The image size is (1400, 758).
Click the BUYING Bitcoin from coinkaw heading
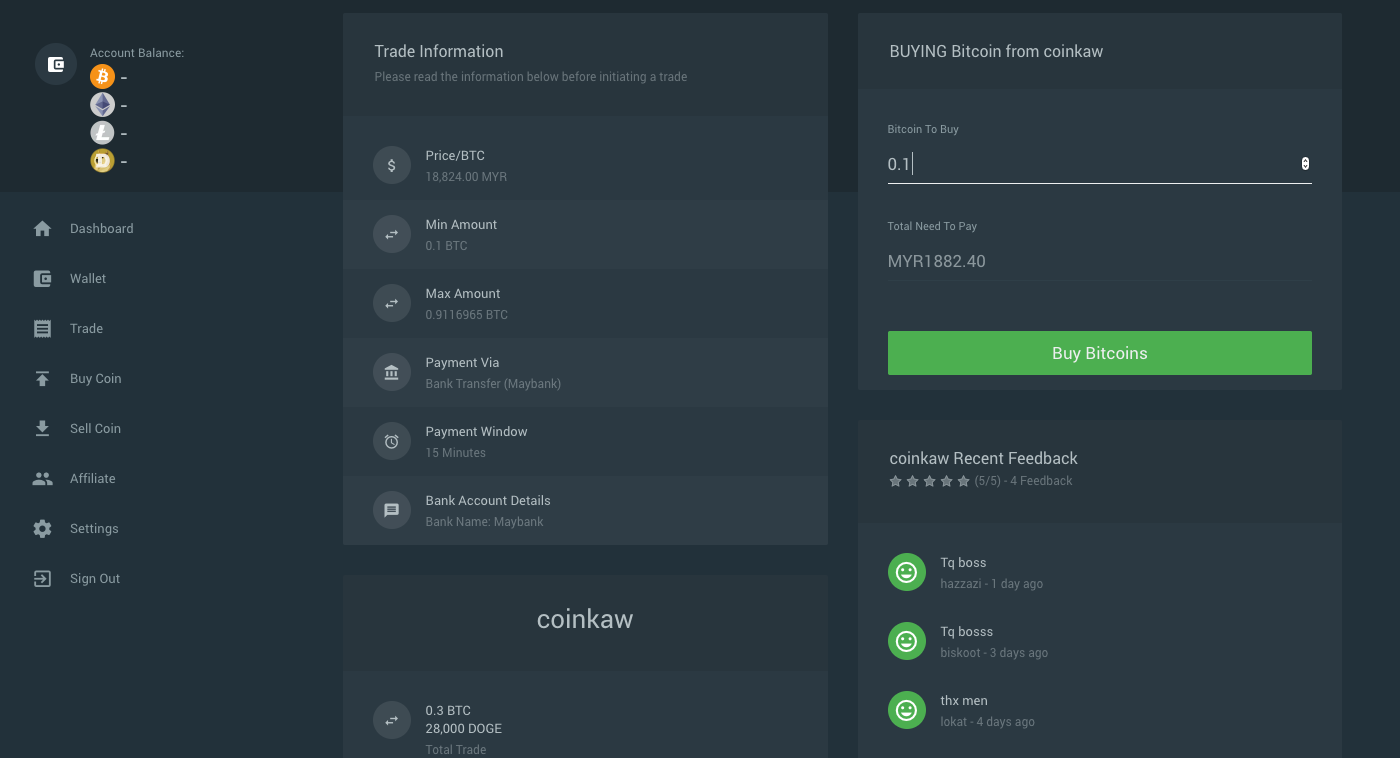click(996, 52)
